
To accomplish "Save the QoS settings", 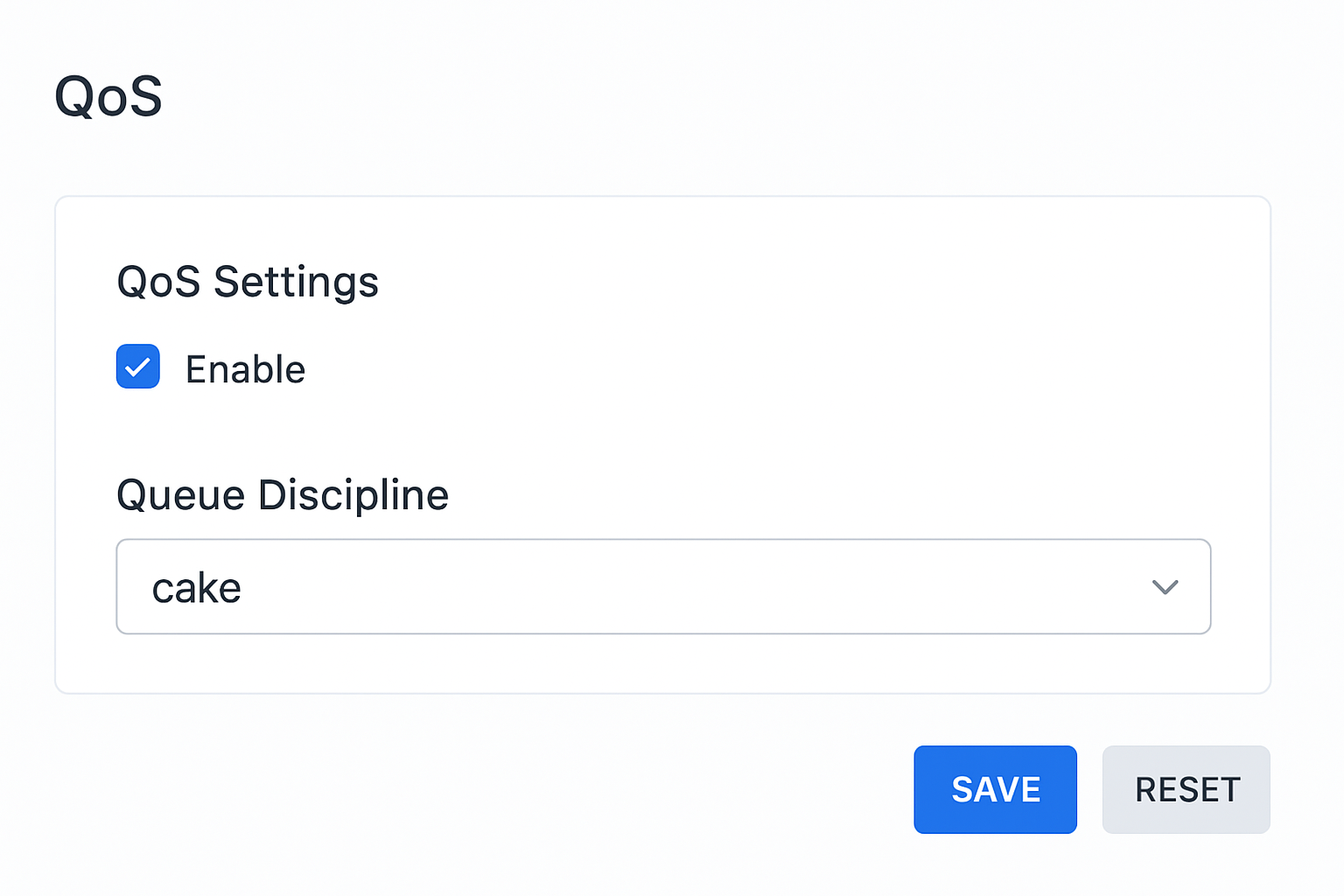I will pyautogui.click(x=995, y=789).
